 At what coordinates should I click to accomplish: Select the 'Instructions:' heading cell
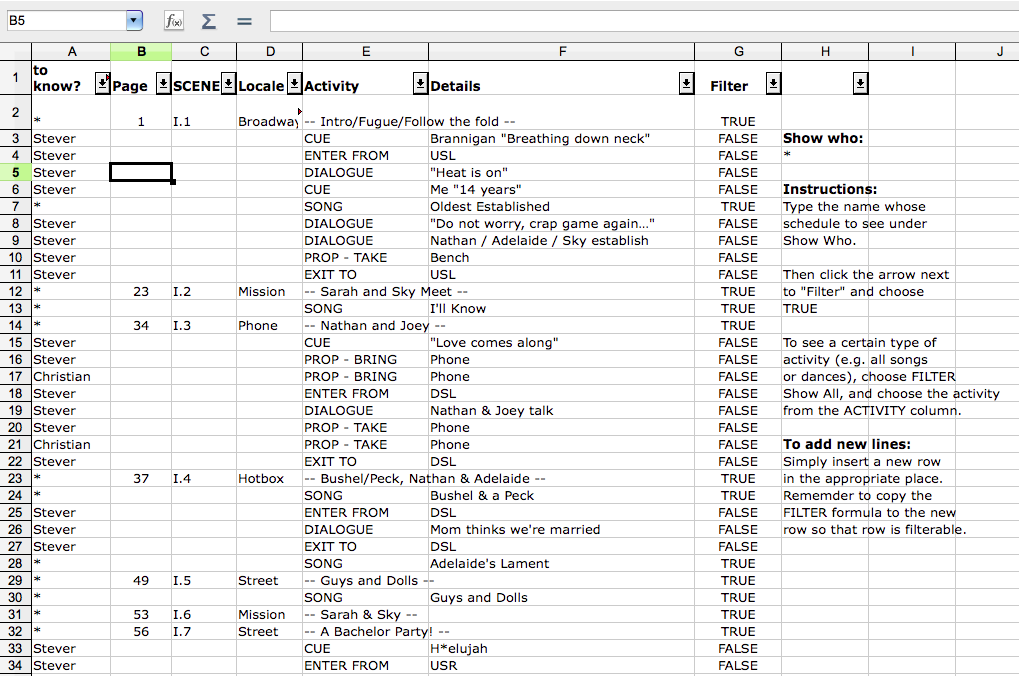click(x=825, y=190)
